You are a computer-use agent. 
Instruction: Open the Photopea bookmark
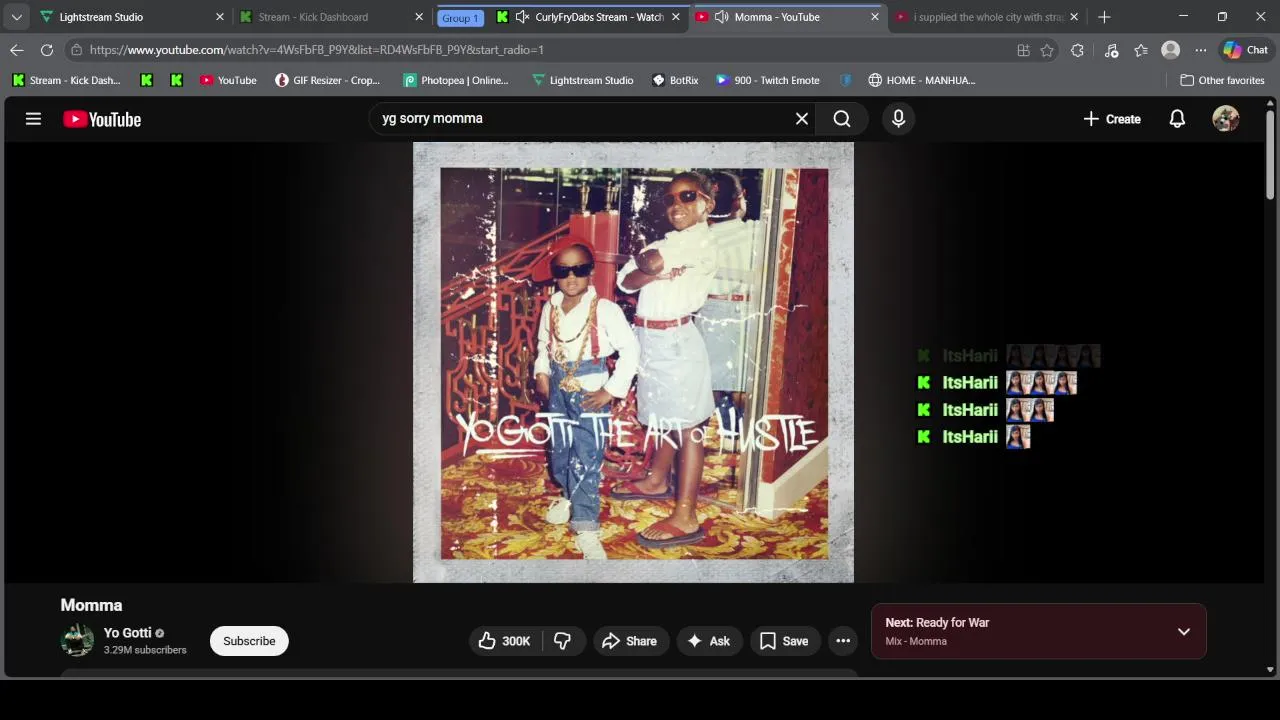[456, 80]
